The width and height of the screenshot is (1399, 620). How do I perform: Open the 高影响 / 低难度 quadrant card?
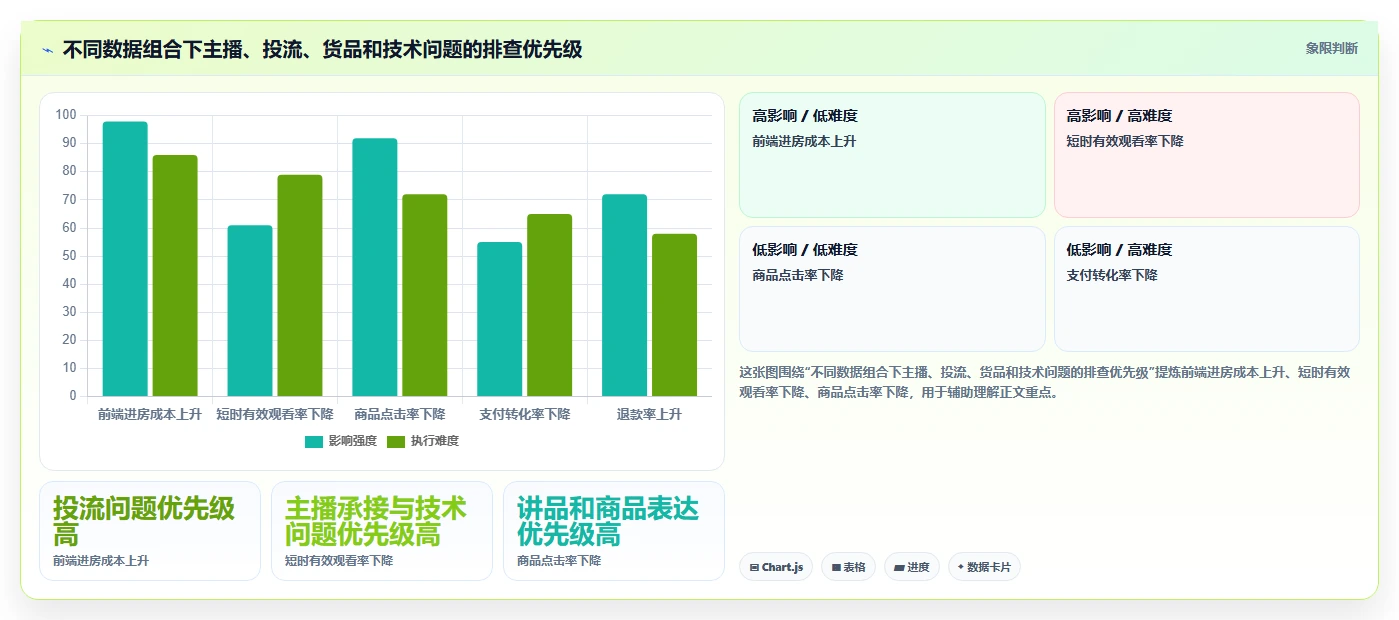click(x=892, y=155)
